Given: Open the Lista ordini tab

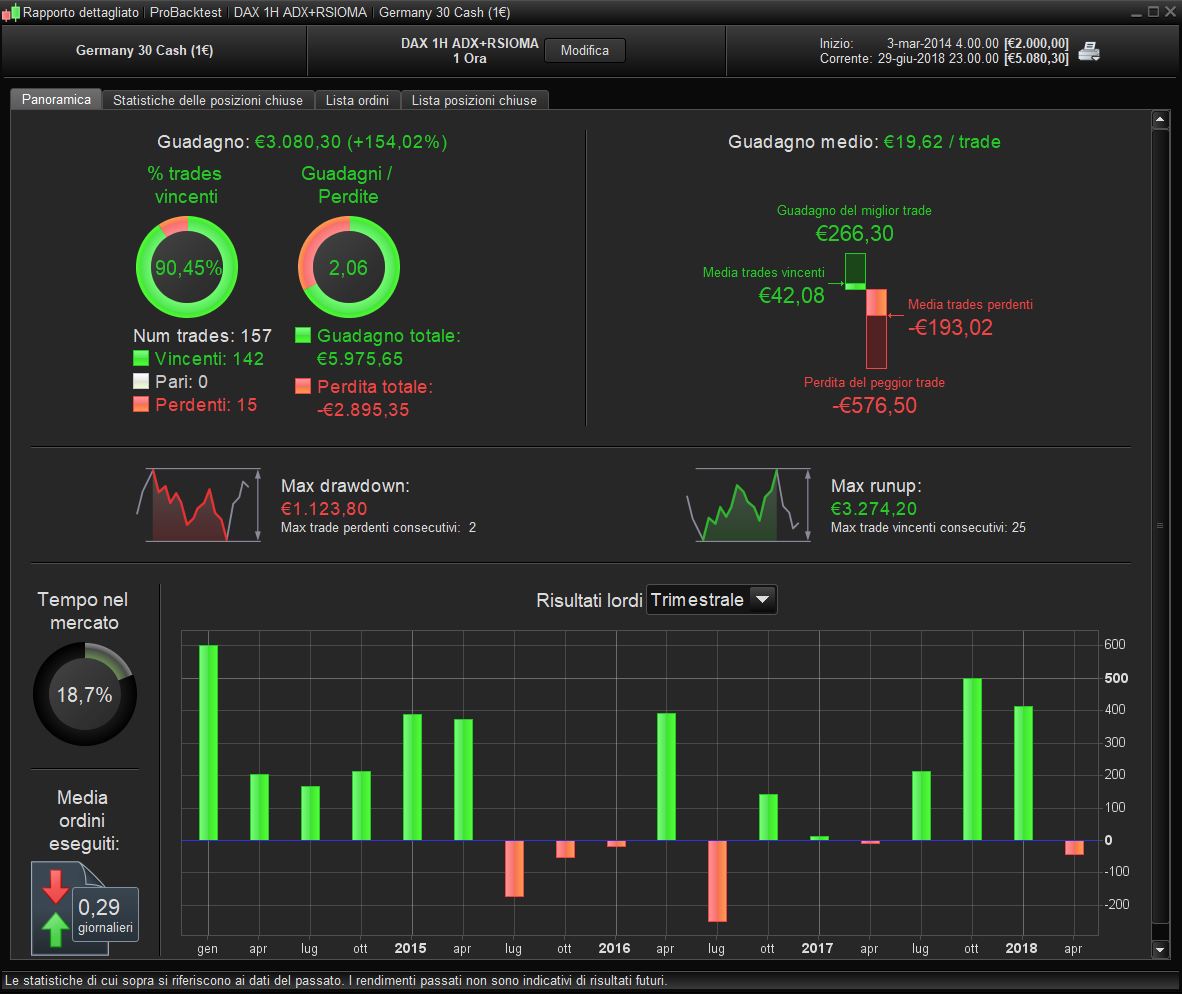Looking at the screenshot, I should (x=357, y=100).
